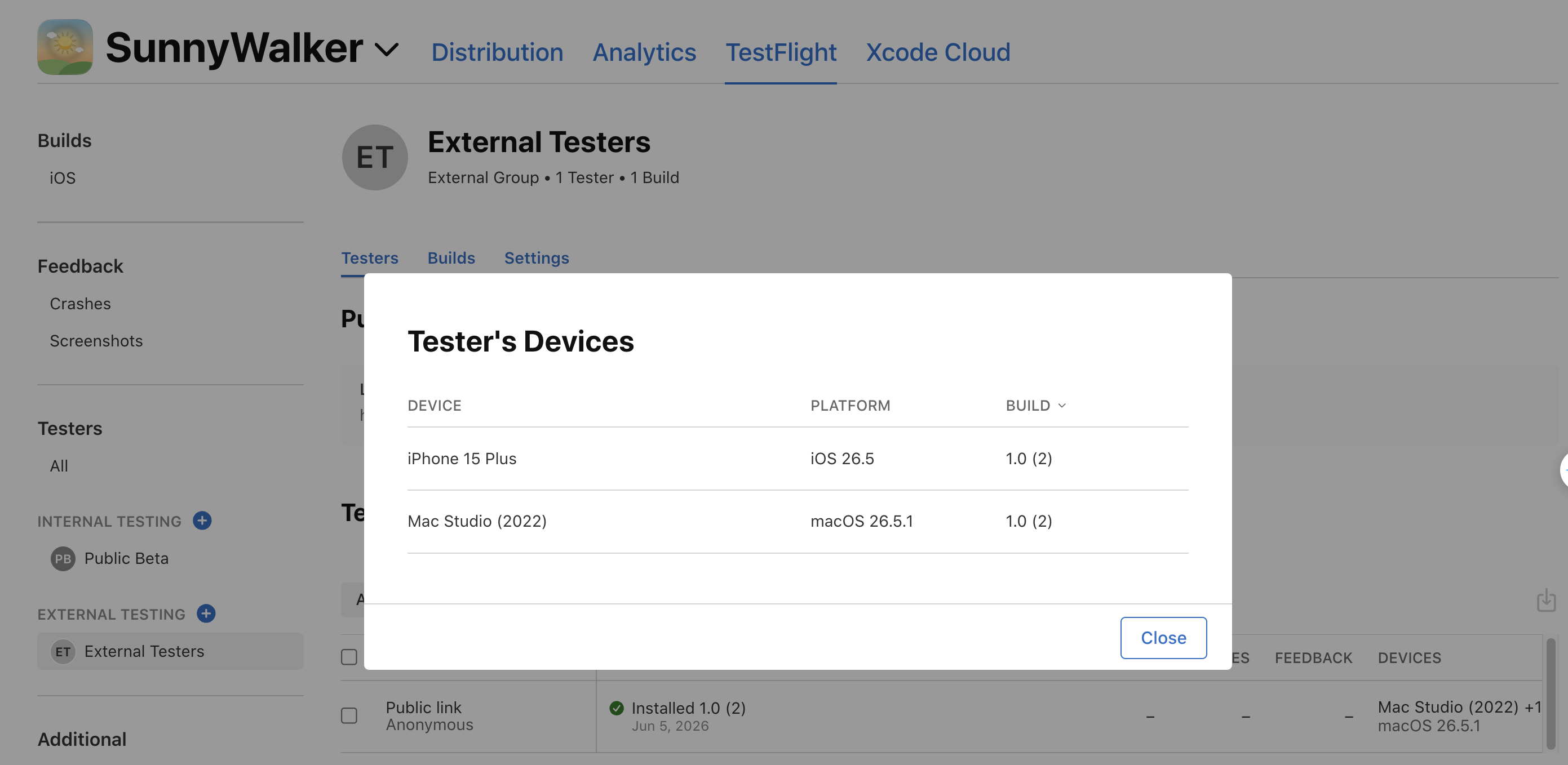Screen dimensions: 1568x765
Task: Open the Distribution tab
Action: pyautogui.click(x=497, y=52)
